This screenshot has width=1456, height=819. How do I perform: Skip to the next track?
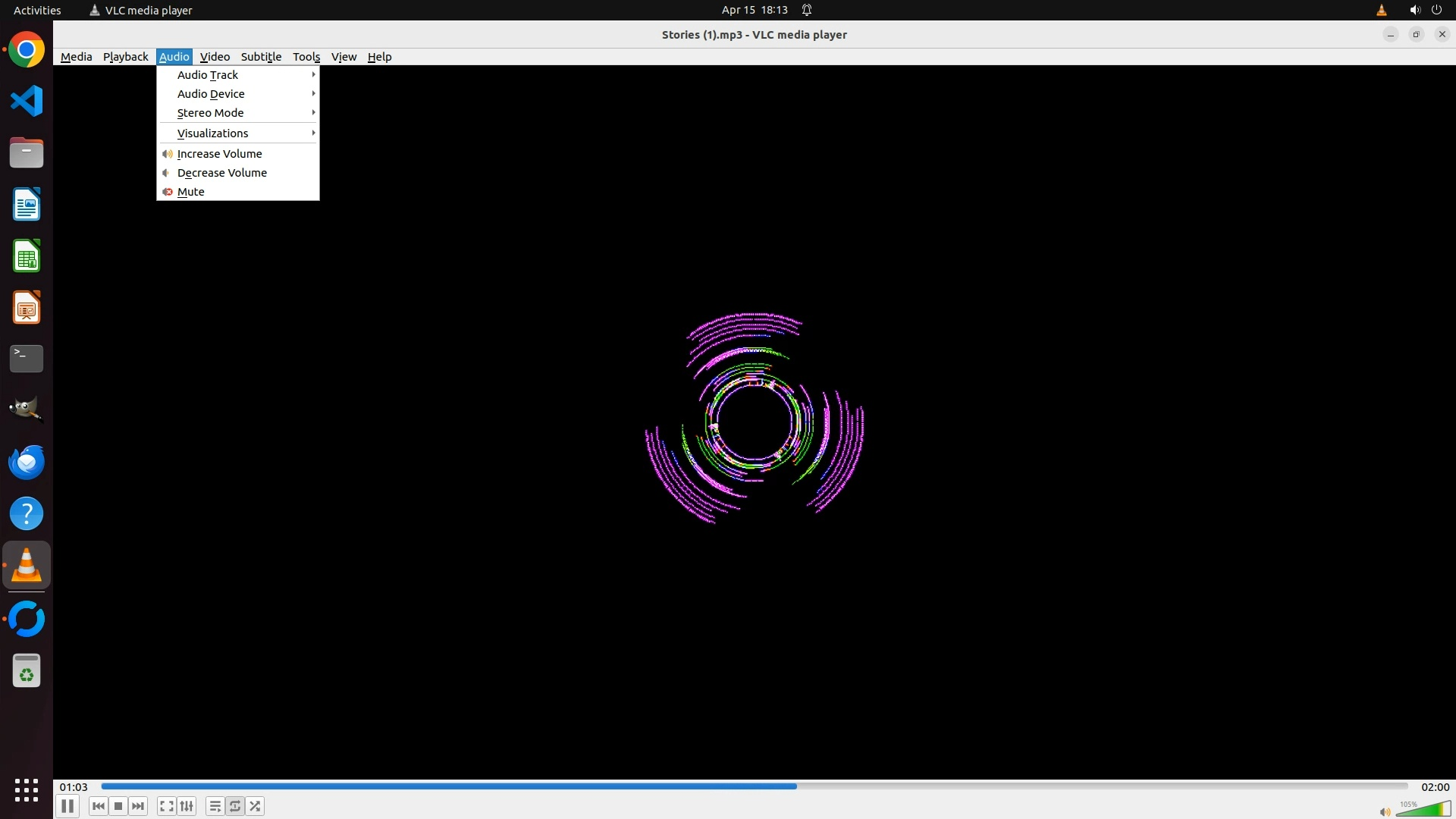click(138, 806)
